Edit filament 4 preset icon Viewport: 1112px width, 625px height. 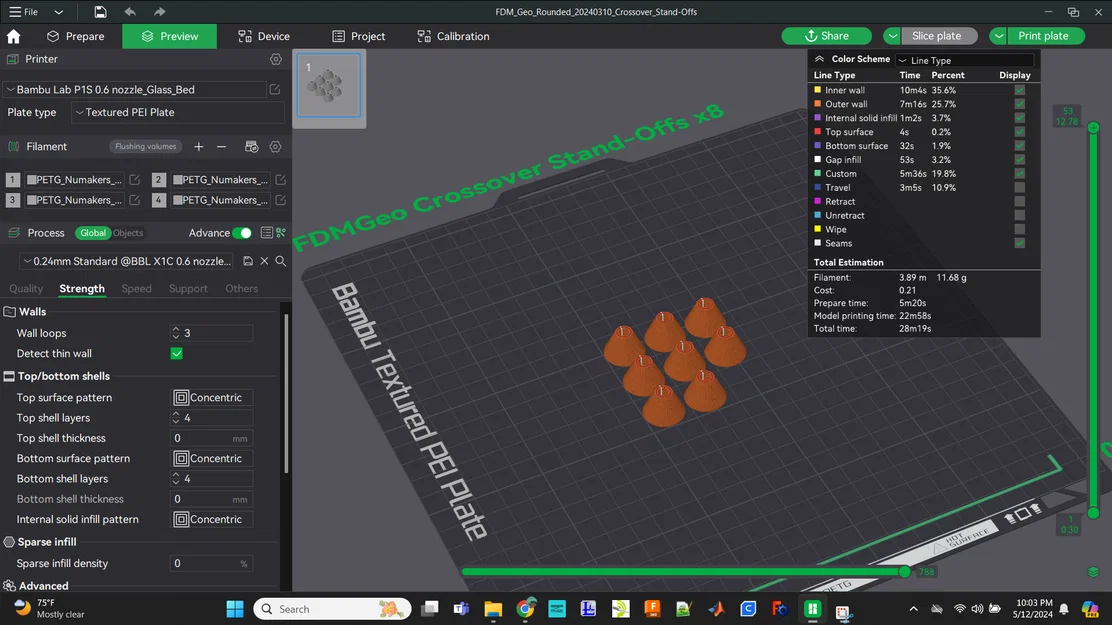[x=281, y=200]
